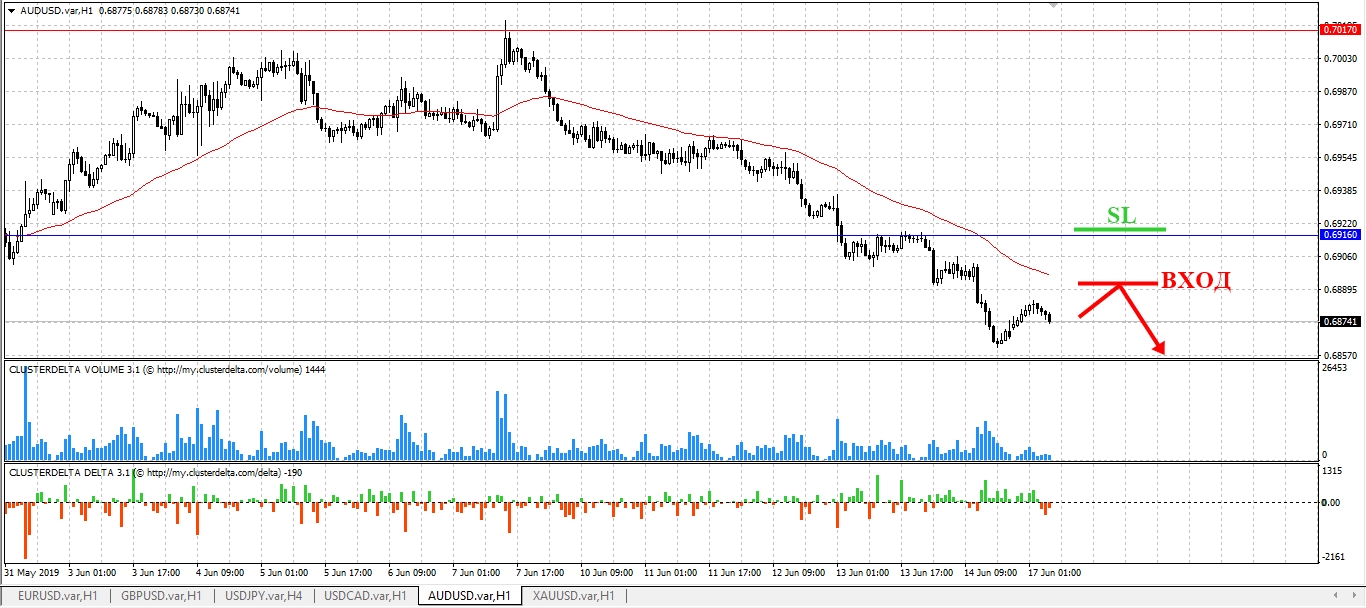
Task: Click the arrow beside the AUDUSD.var,H1 chart title
Action: (11, 10)
